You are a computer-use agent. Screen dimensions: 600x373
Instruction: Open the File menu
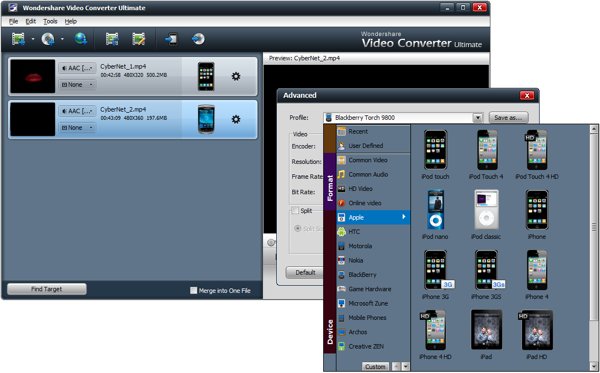[13, 21]
